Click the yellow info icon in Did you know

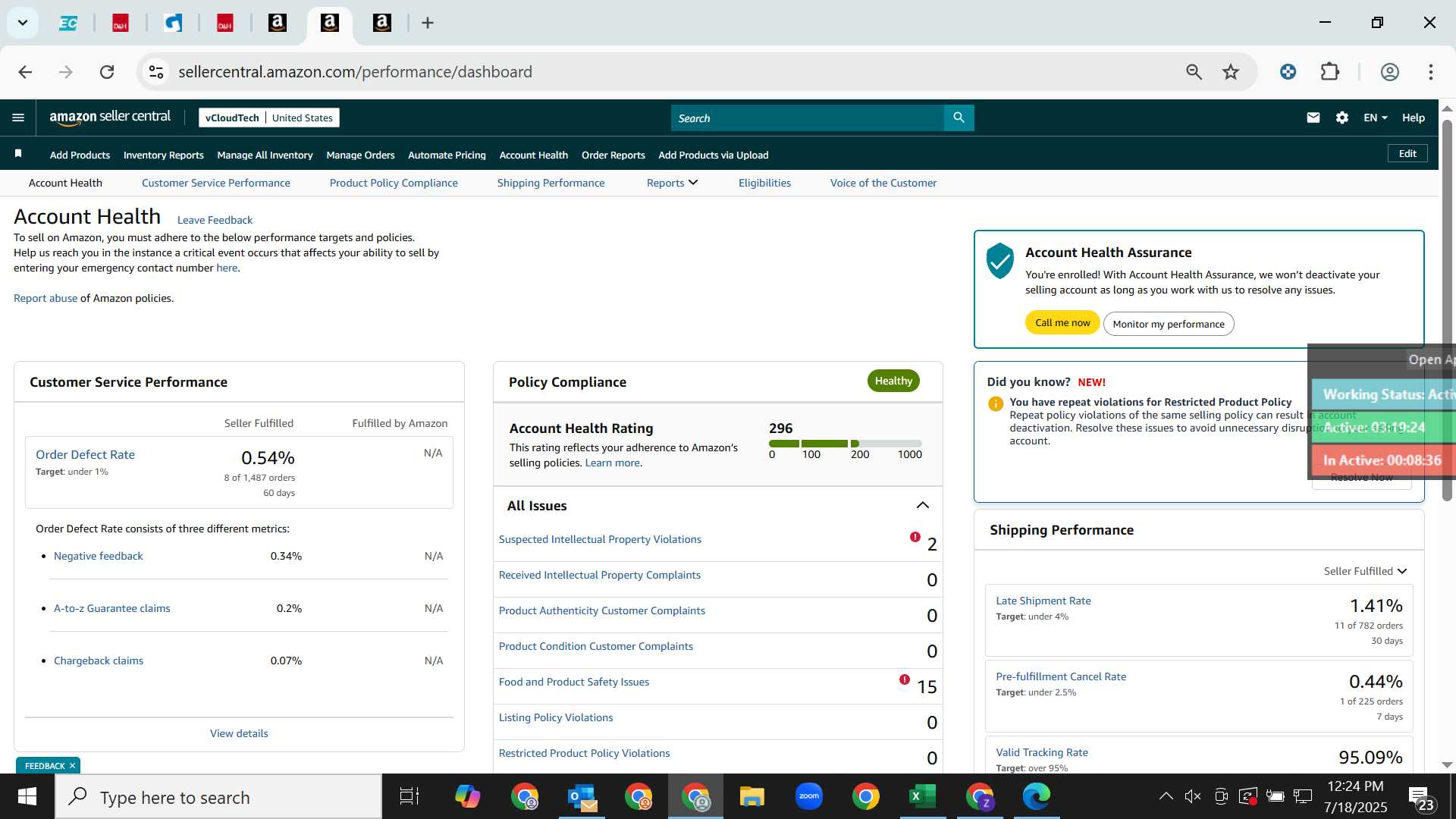pos(996,403)
